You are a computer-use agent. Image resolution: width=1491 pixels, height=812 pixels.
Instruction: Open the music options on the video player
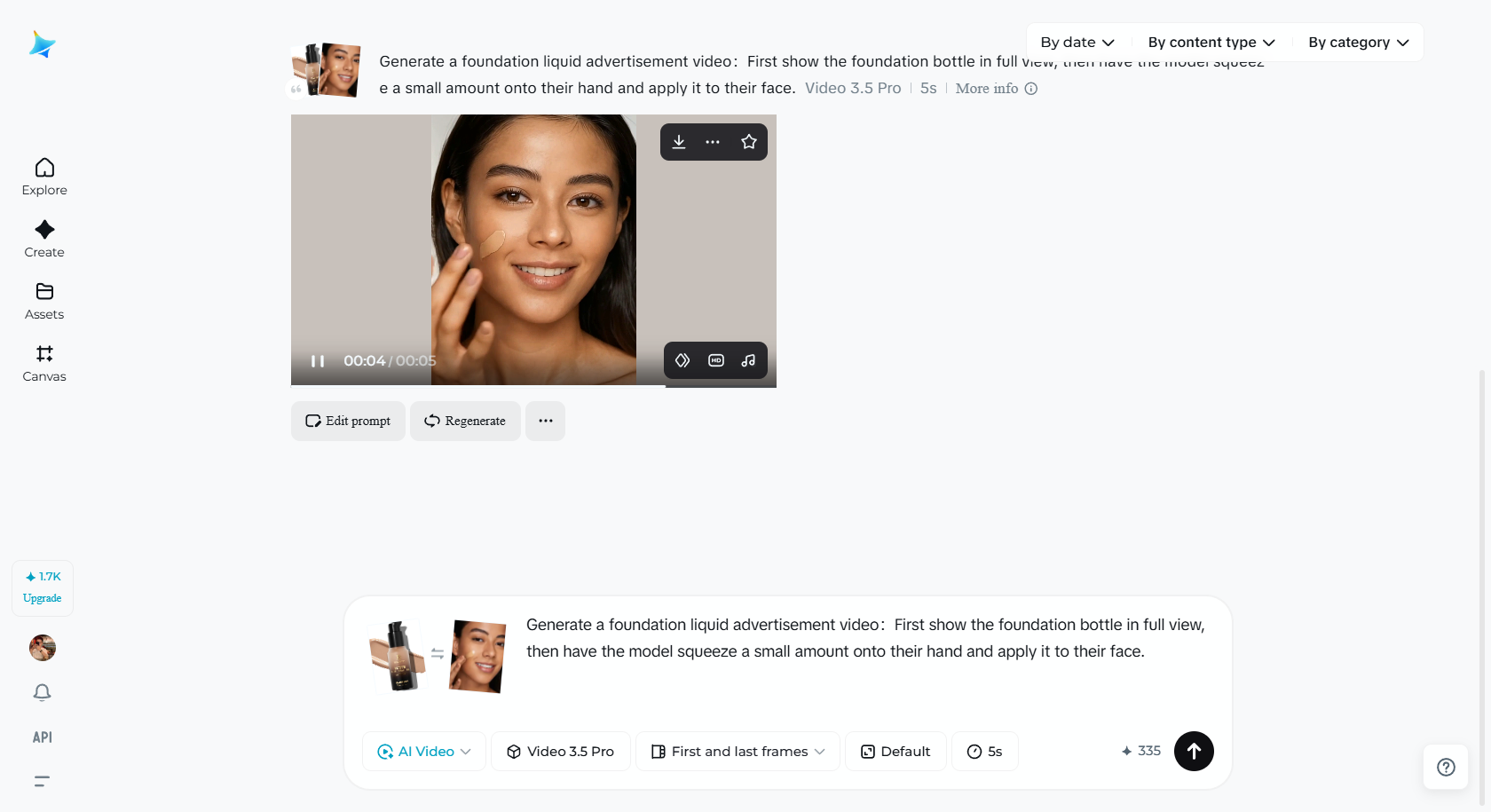(748, 360)
